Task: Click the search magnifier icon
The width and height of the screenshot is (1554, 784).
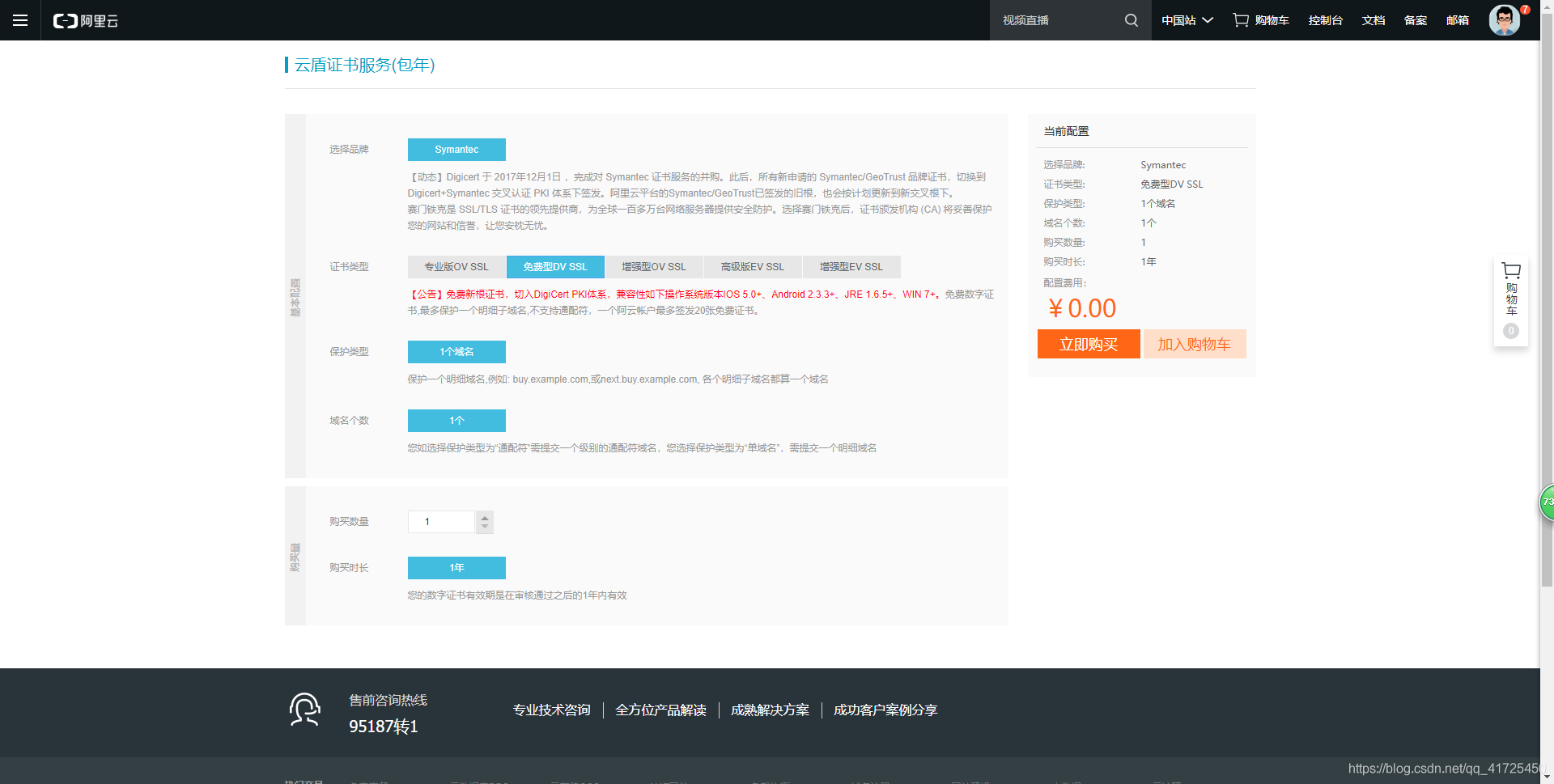Action: click(x=1131, y=20)
